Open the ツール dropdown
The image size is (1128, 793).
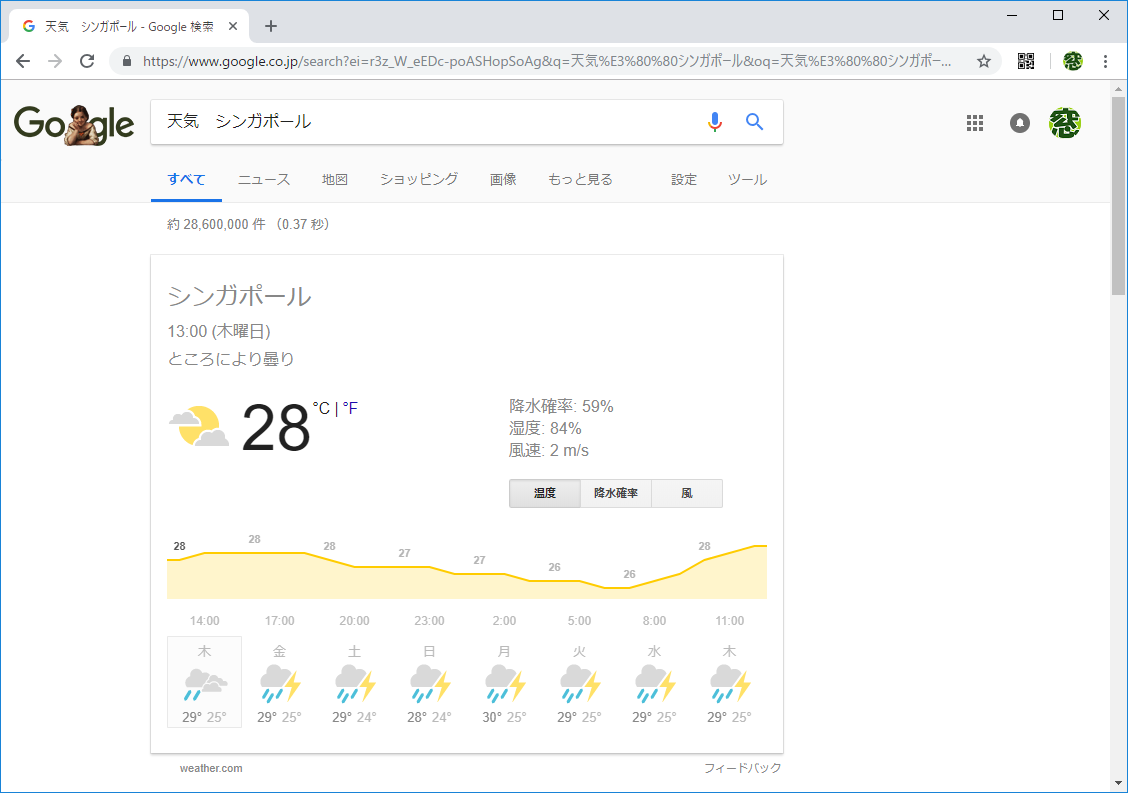click(747, 179)
